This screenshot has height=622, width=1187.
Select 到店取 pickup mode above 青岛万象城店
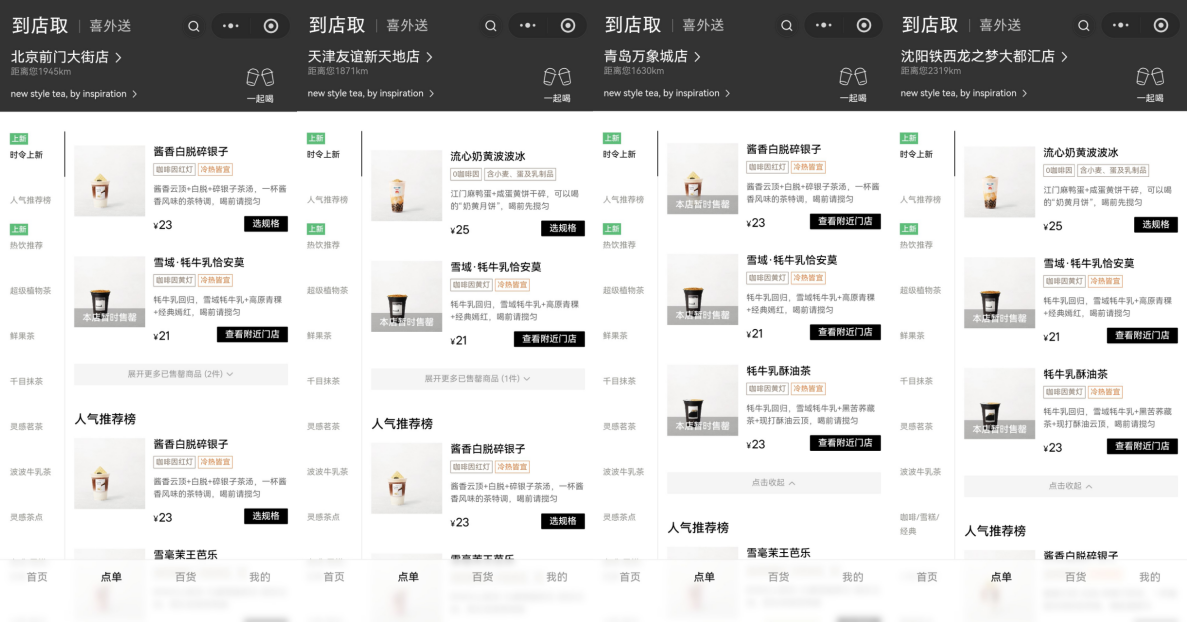pos(632,26)
